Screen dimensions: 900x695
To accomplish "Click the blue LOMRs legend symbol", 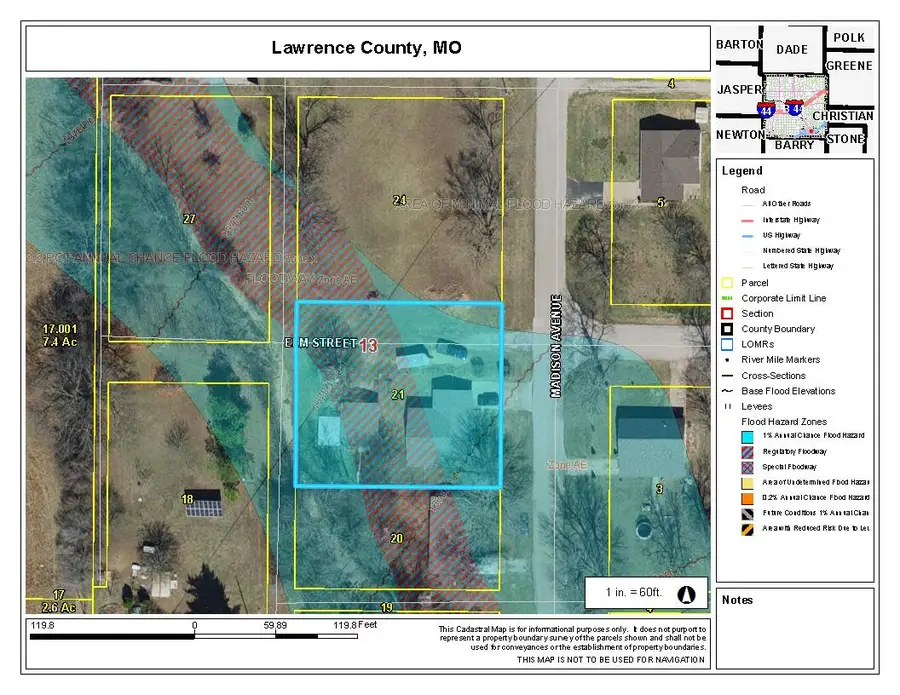I will pos(728,344).
